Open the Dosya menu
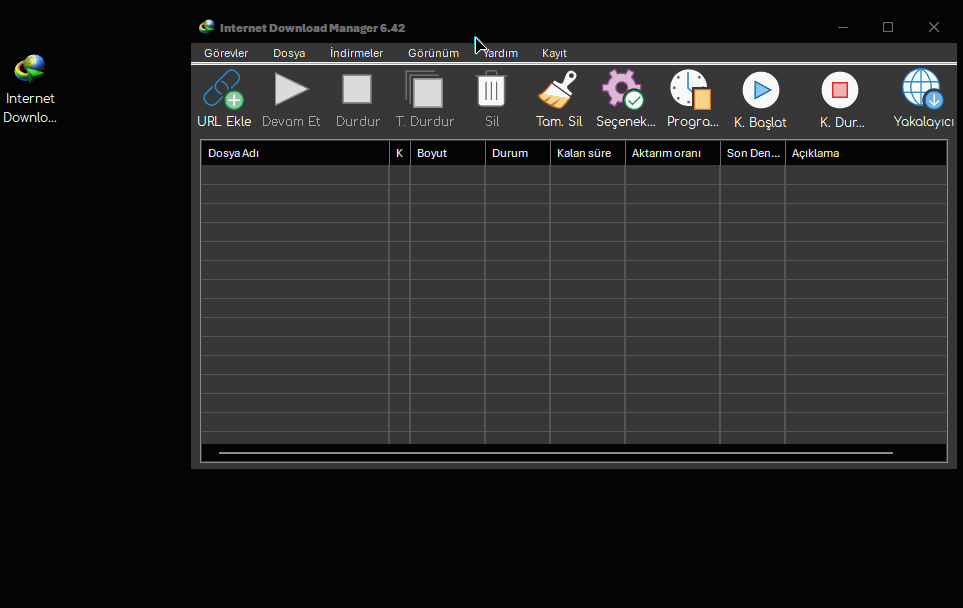This screenshot has width=963, height=608. coord(289,53)
